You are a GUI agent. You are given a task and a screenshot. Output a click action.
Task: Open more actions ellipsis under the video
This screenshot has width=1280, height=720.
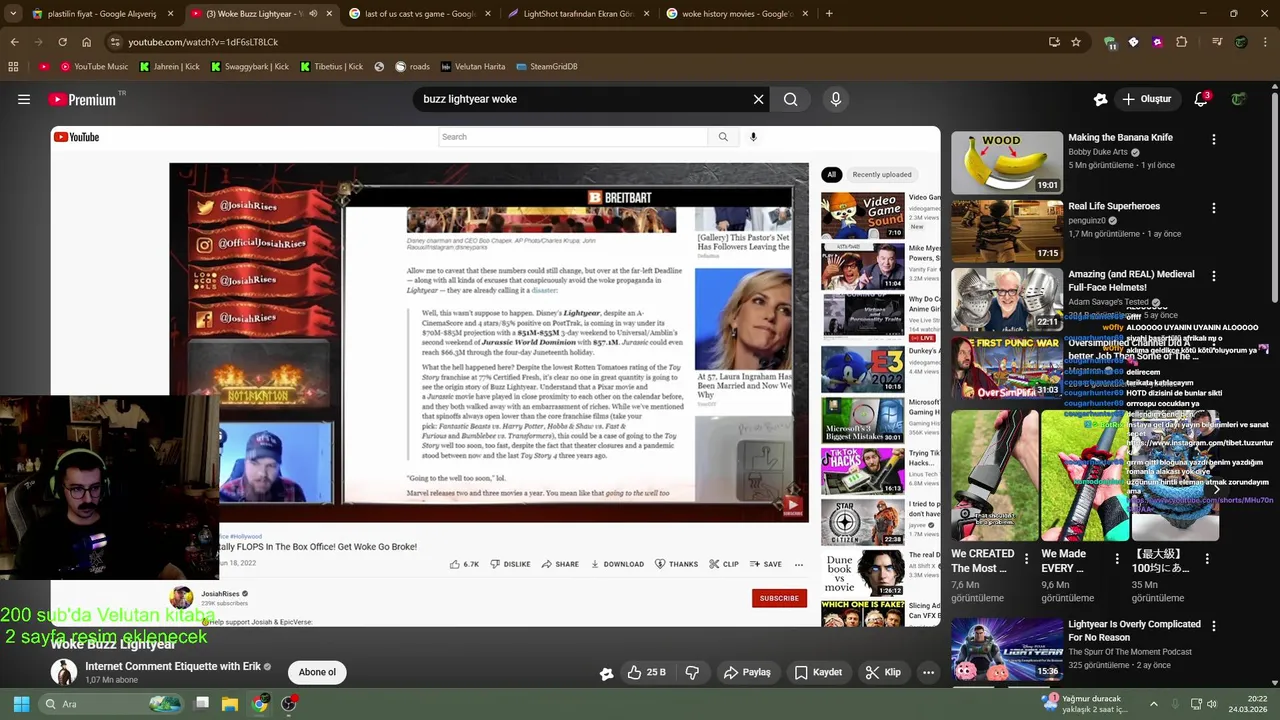tap(928, 672)
